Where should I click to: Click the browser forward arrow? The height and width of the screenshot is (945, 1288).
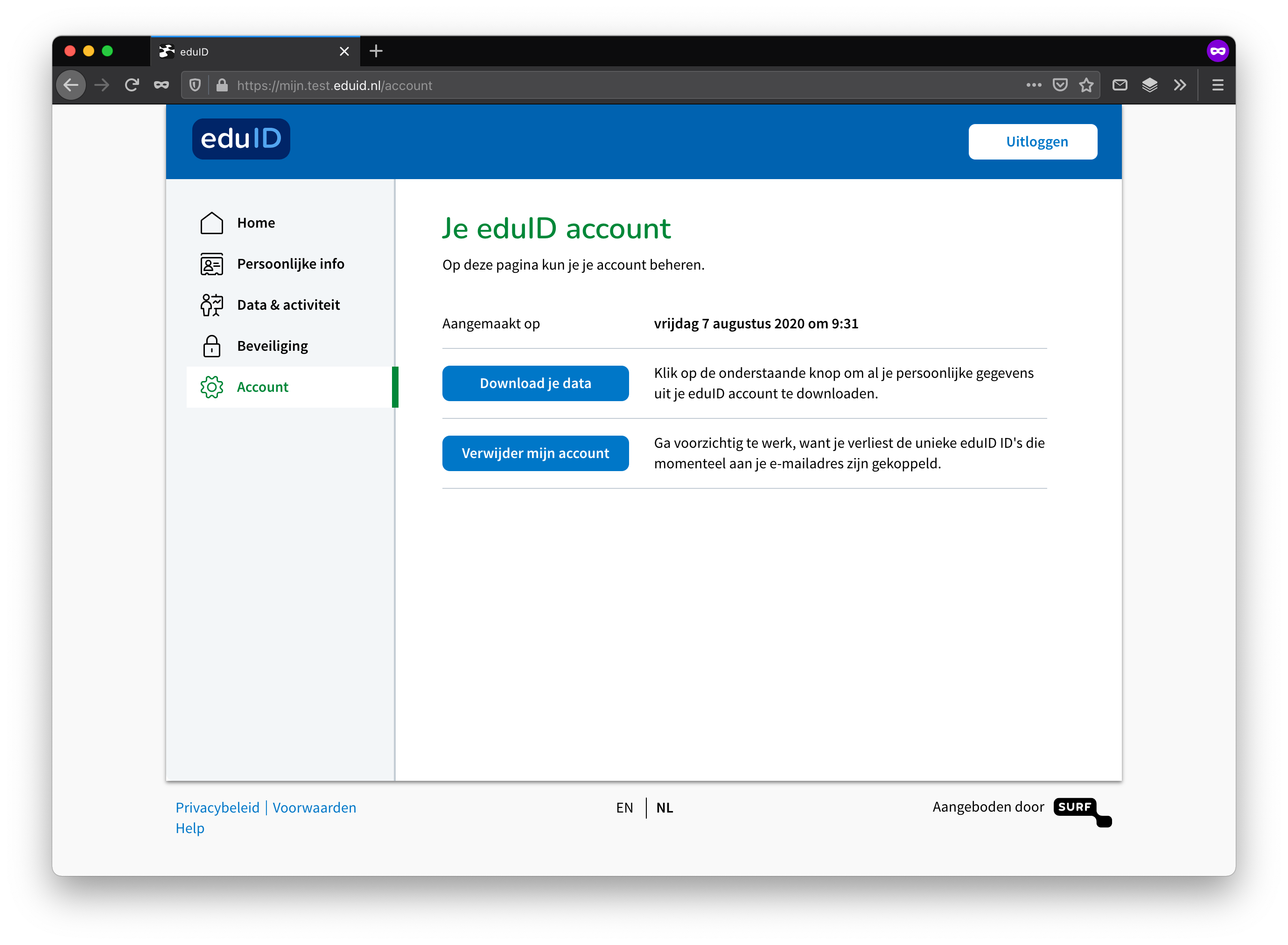[x=102, y=85]
